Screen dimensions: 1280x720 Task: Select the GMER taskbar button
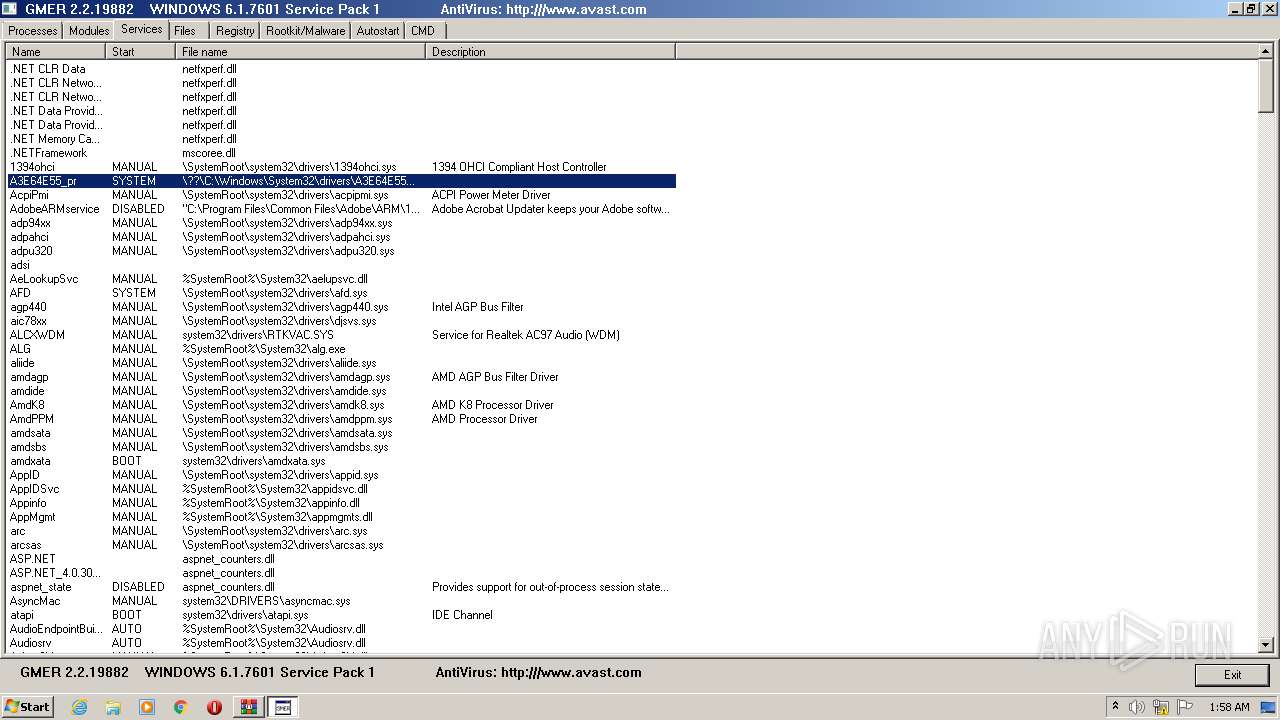[x=283, y=707]
